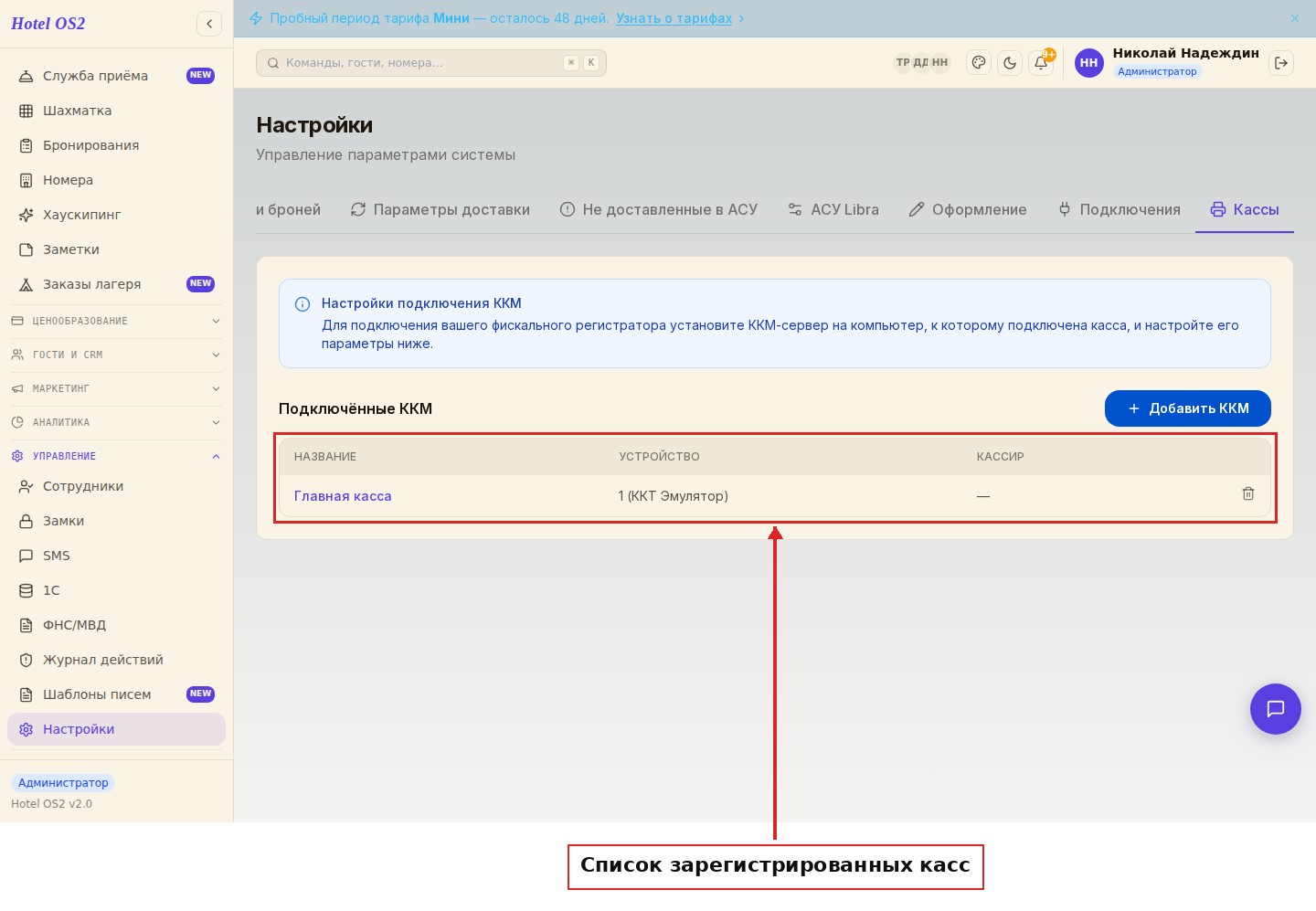Click the НН user avatar
This screenshot has width=1316, height=911.
coord(1088,63)
